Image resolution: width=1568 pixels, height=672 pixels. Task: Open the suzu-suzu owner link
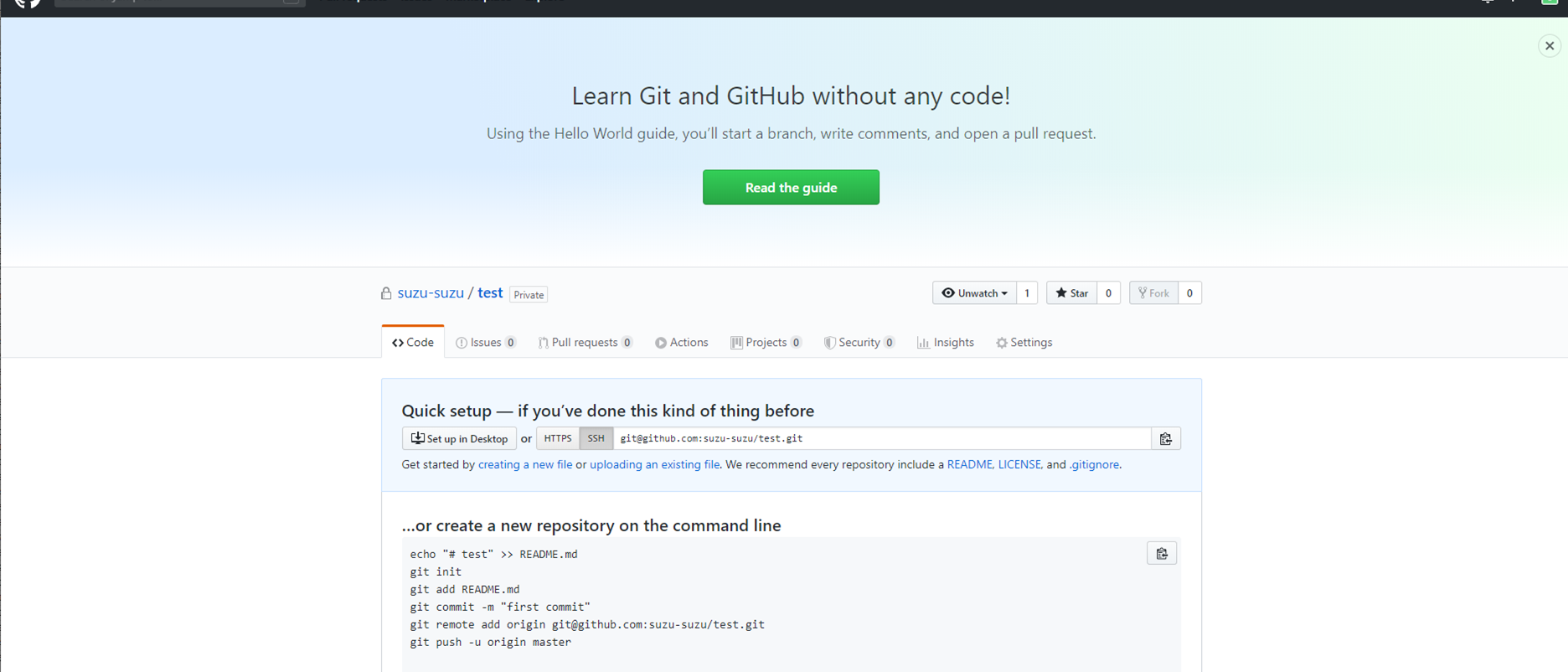(x=431, y=292)
